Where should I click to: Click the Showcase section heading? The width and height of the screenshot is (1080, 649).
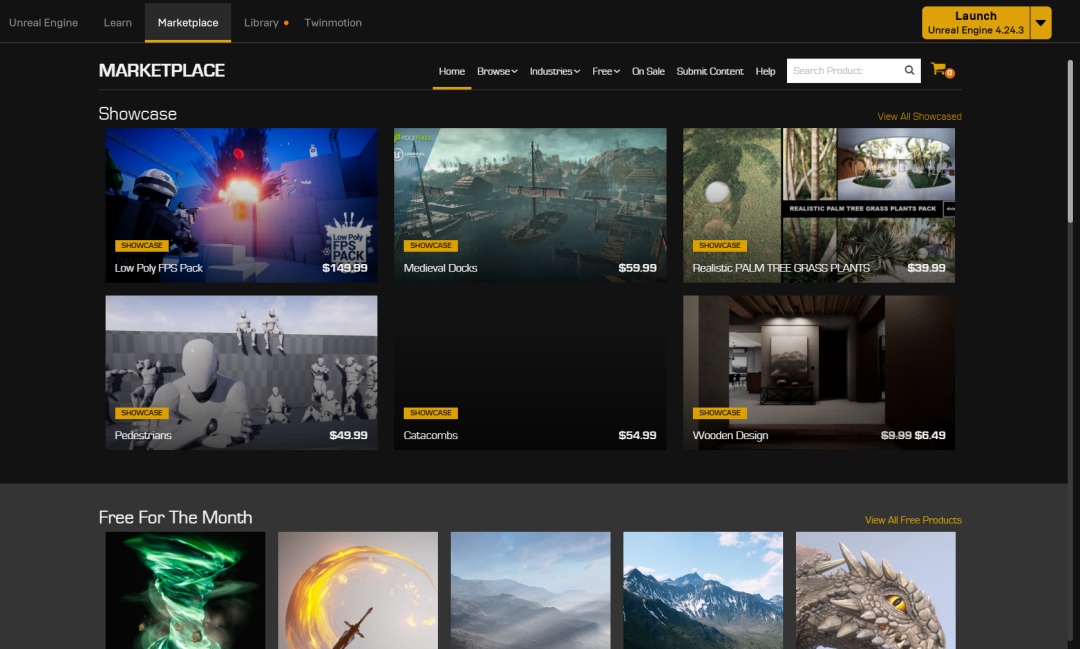(x=138, y=114)
